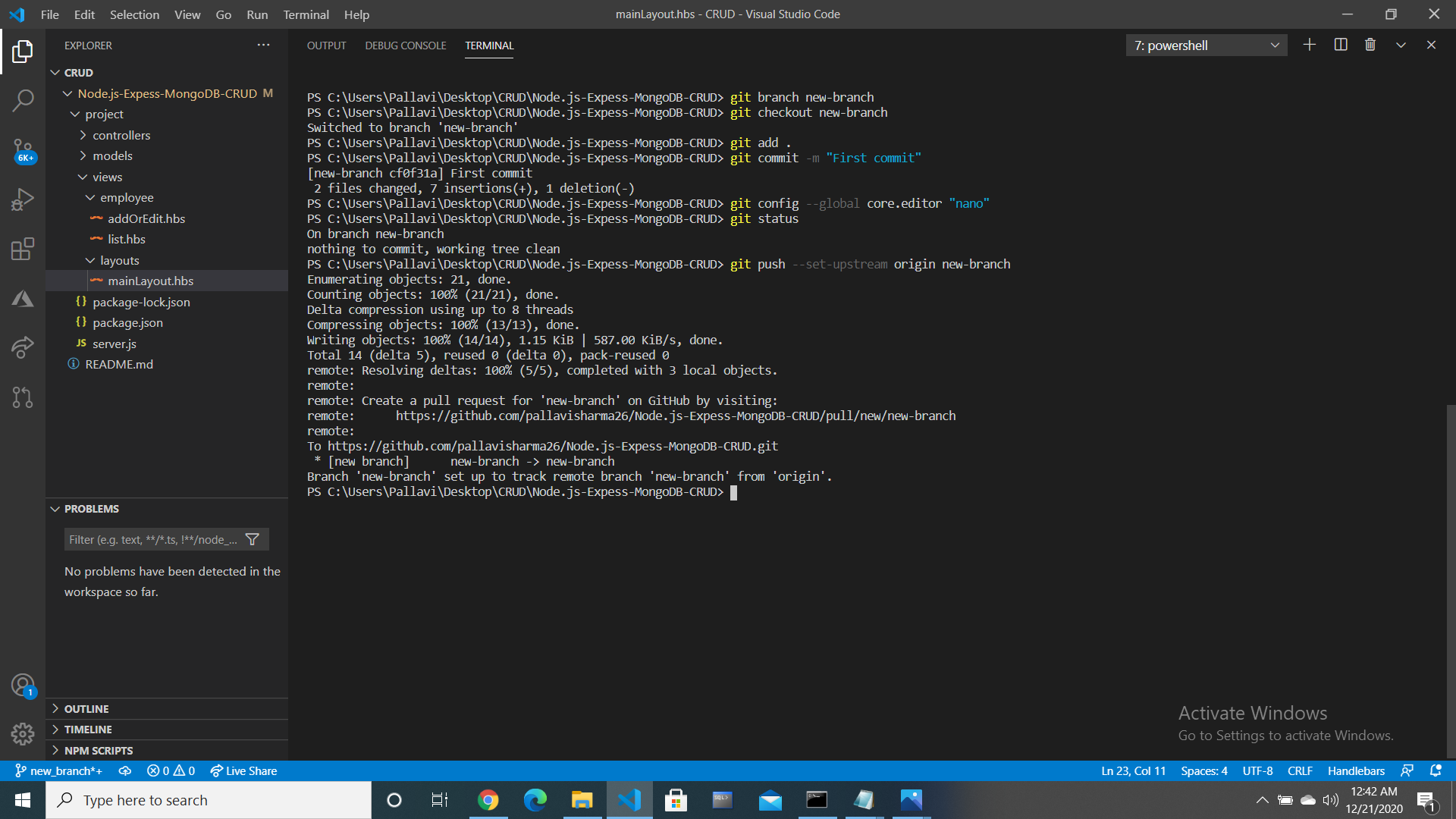Open the Selection menu
This screenshot has width=1456, height=819.
pyautogui.click(x=134, y=14)
